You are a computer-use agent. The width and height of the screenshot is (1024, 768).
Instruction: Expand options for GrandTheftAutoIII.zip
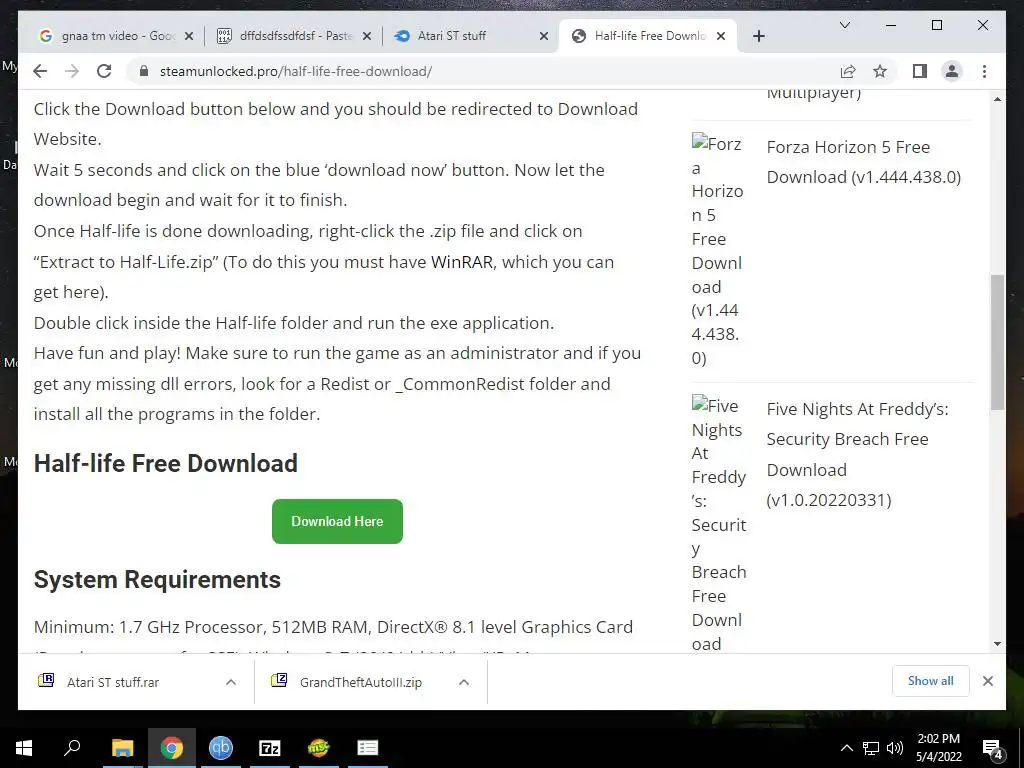[x=464, y=682]
